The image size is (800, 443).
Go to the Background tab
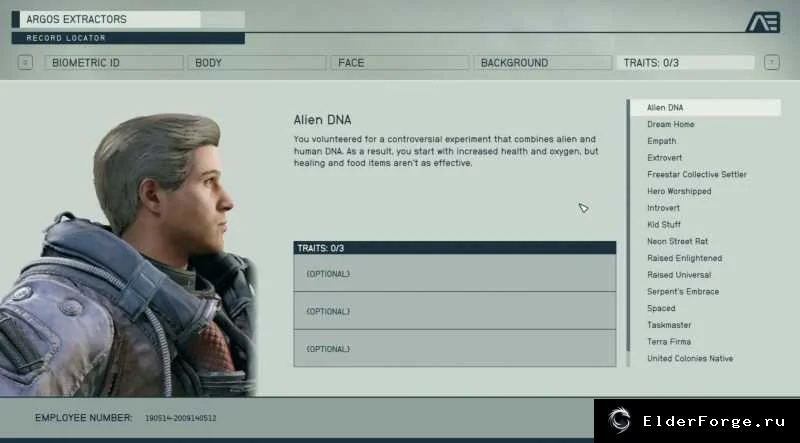tap(542, 63)
